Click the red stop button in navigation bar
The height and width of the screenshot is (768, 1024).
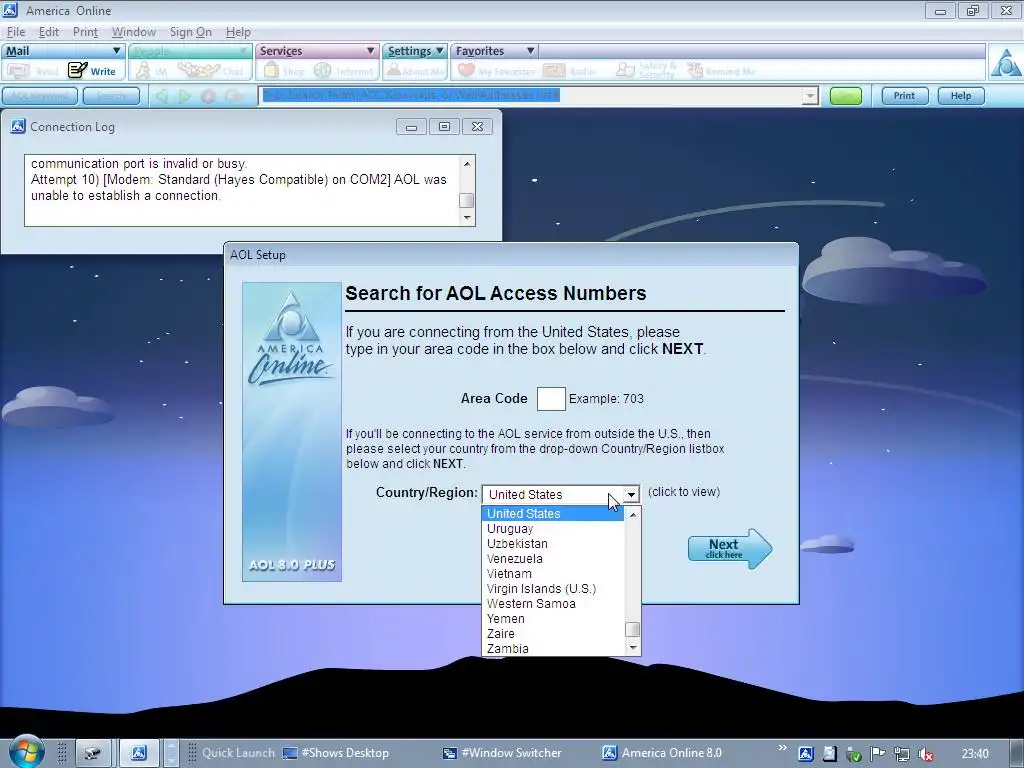click(208, 96)
